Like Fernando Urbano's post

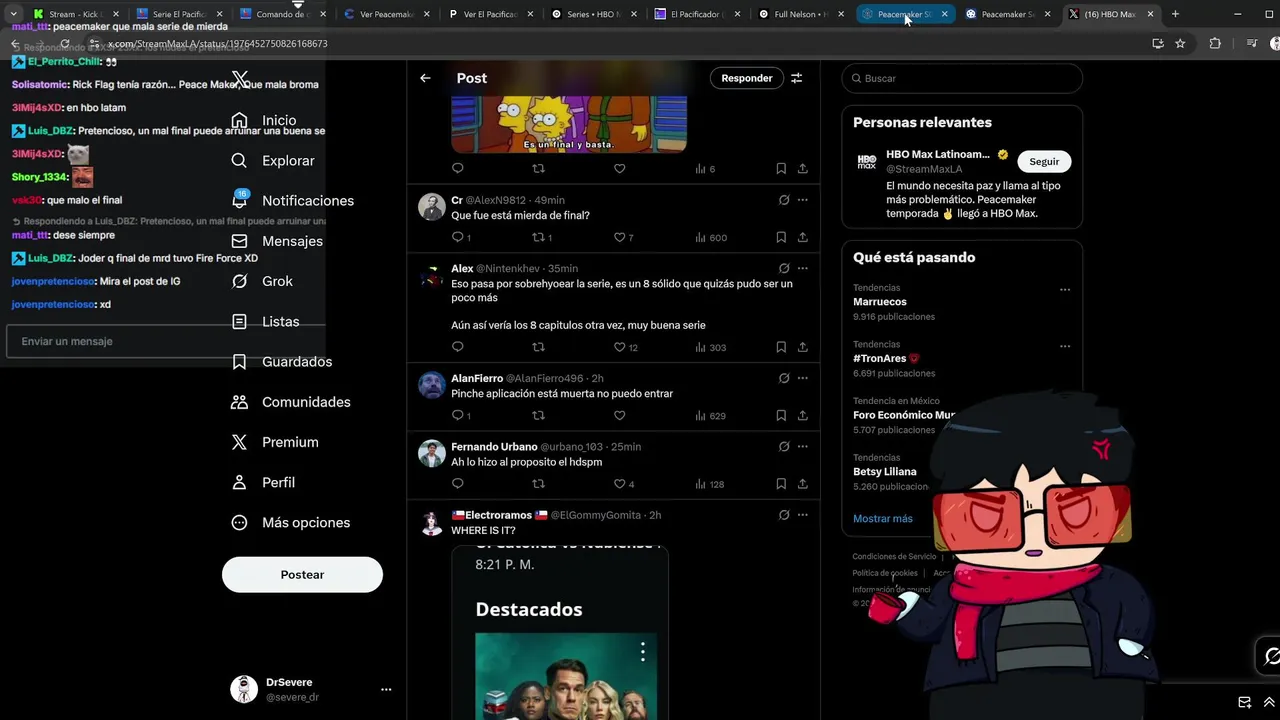pyautogui.click(x=619, y=484)
